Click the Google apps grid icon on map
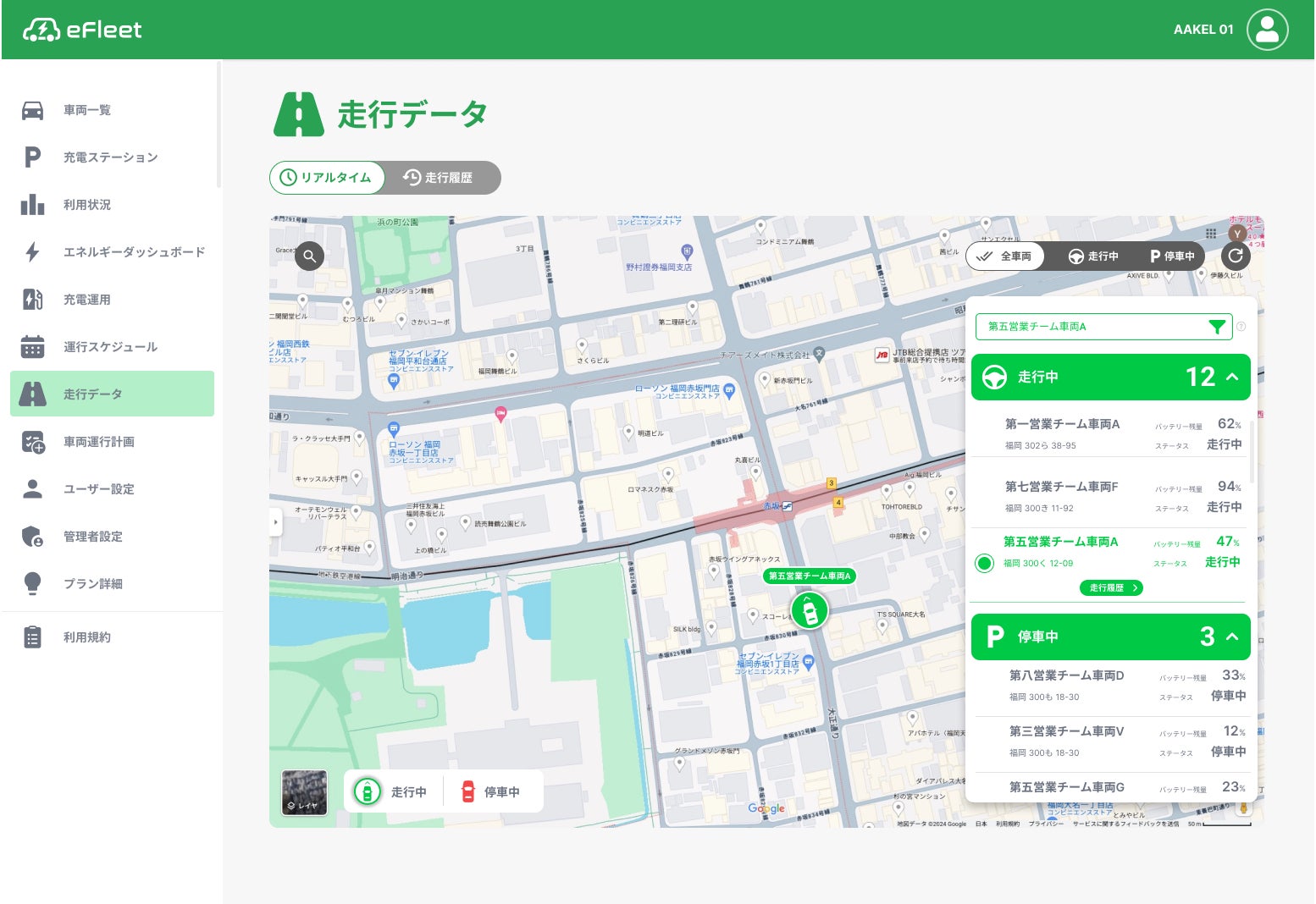This screenshot has width=1316, height=904. click(1211, 234)
